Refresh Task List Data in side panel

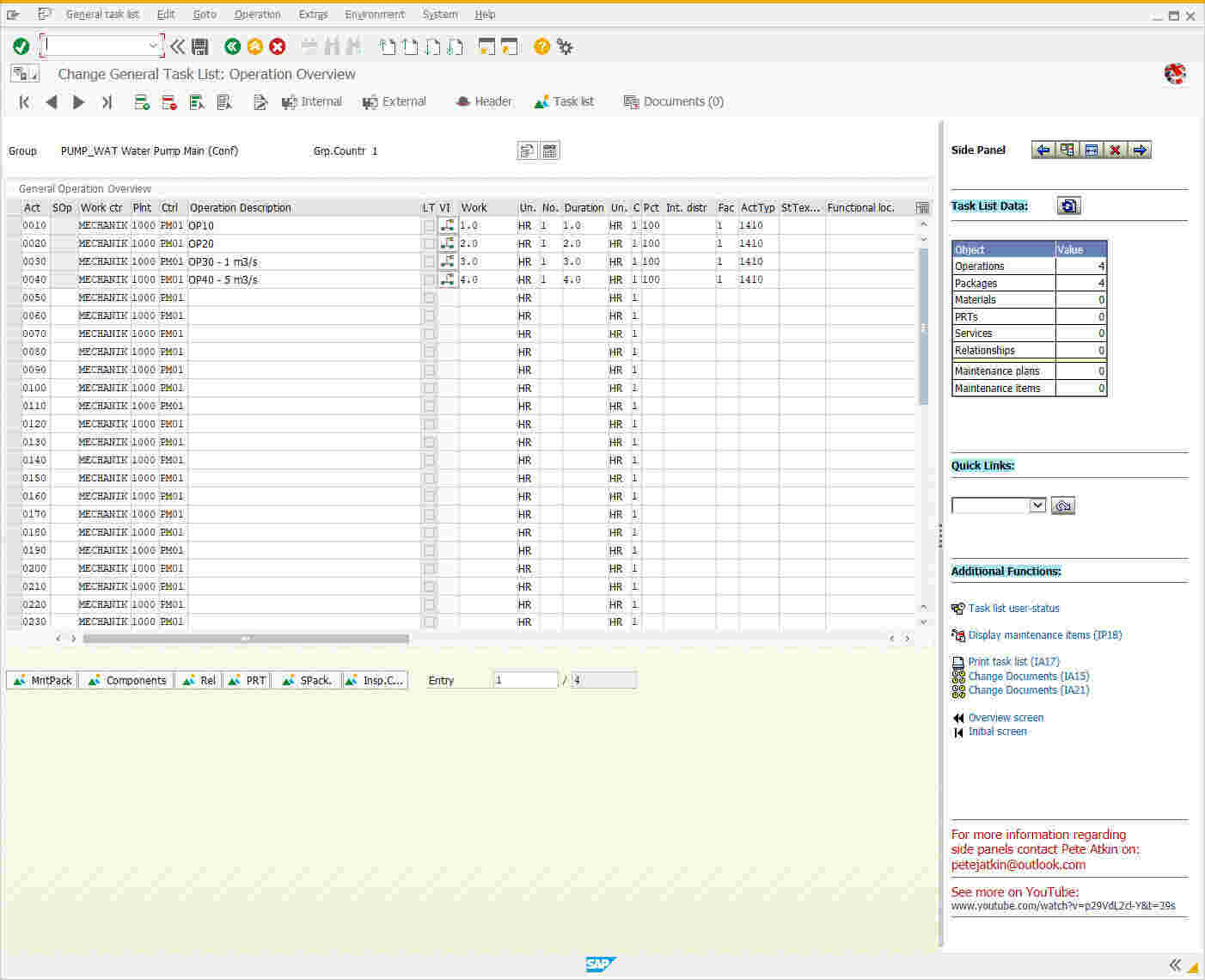(1068, 205)
